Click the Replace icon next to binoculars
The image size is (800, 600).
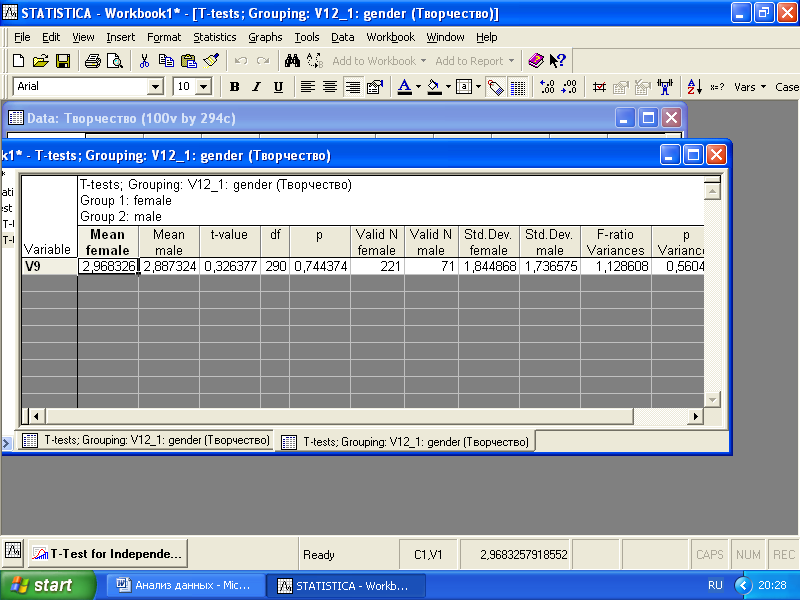(315, 61)
